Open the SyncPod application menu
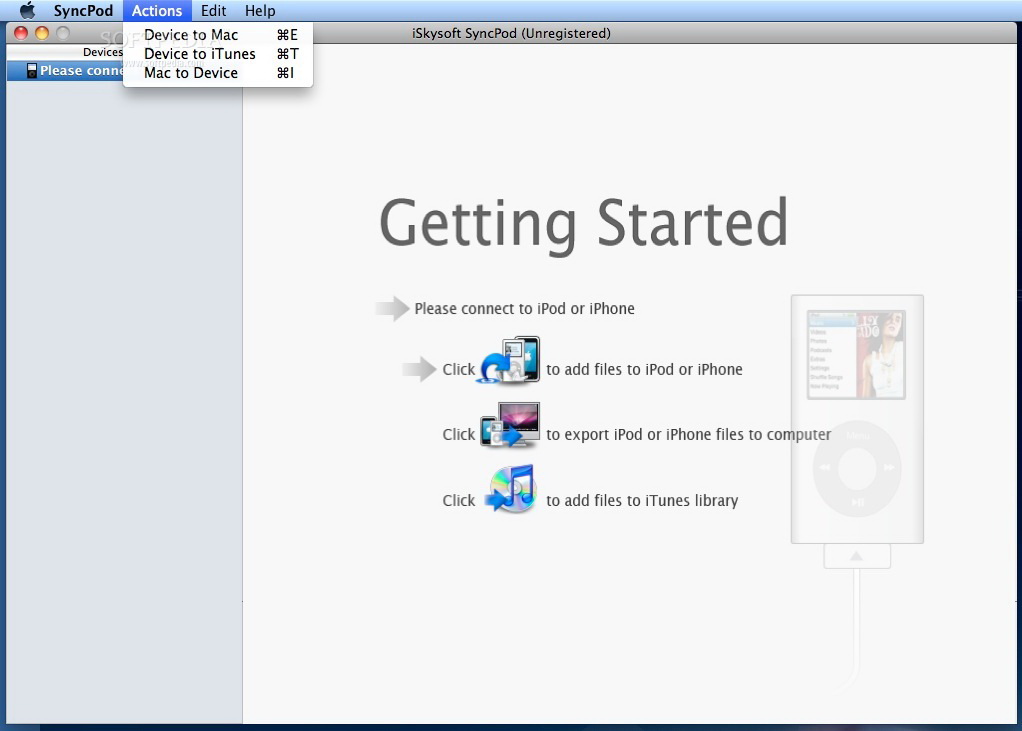Viewport: 1022px width, 731px height. click(83, 10)
